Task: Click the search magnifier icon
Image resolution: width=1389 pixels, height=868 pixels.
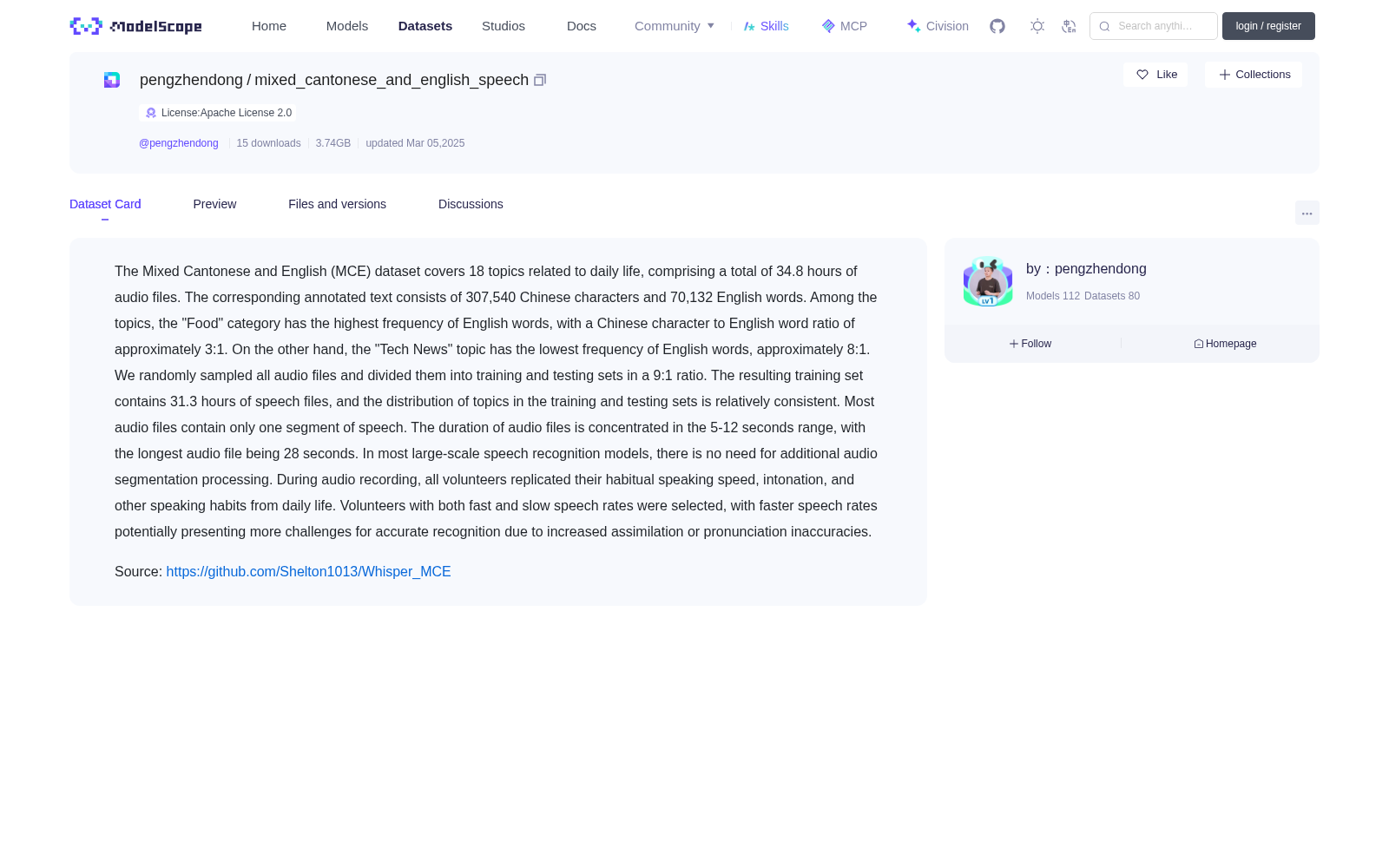Action: point(1104,26)
